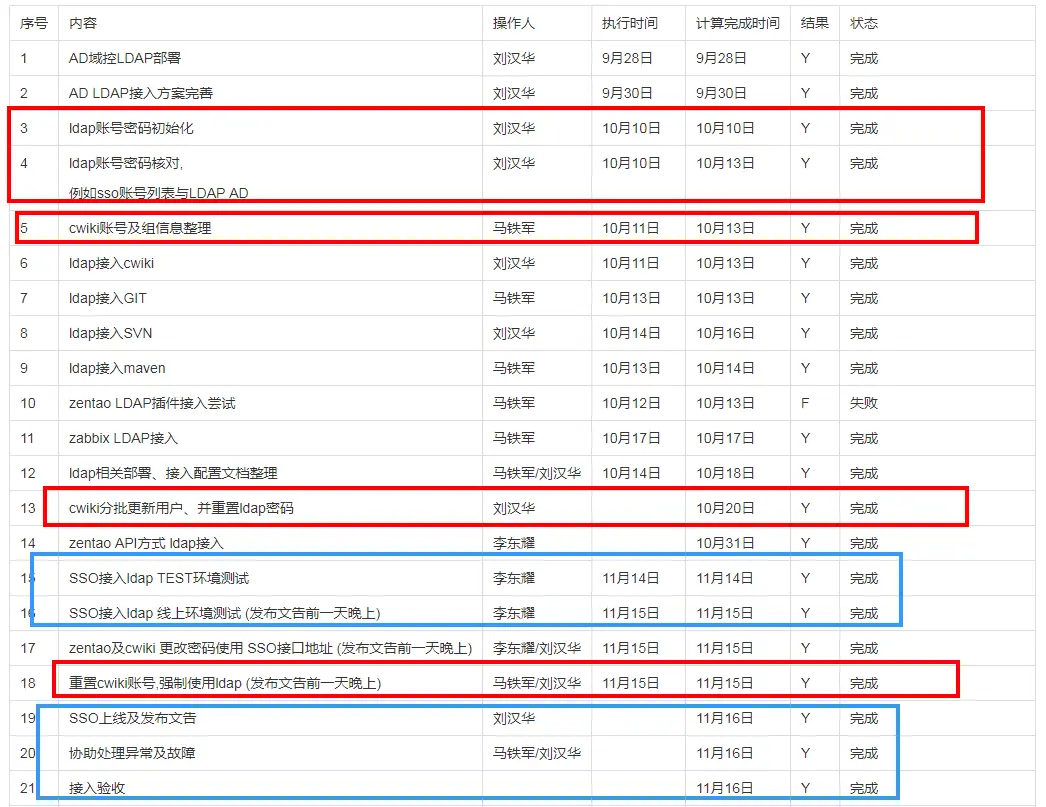Viewport: 1046px width, 807px height.
Task: Click the status '失败' in row 10
Action: tap(864, 404)
